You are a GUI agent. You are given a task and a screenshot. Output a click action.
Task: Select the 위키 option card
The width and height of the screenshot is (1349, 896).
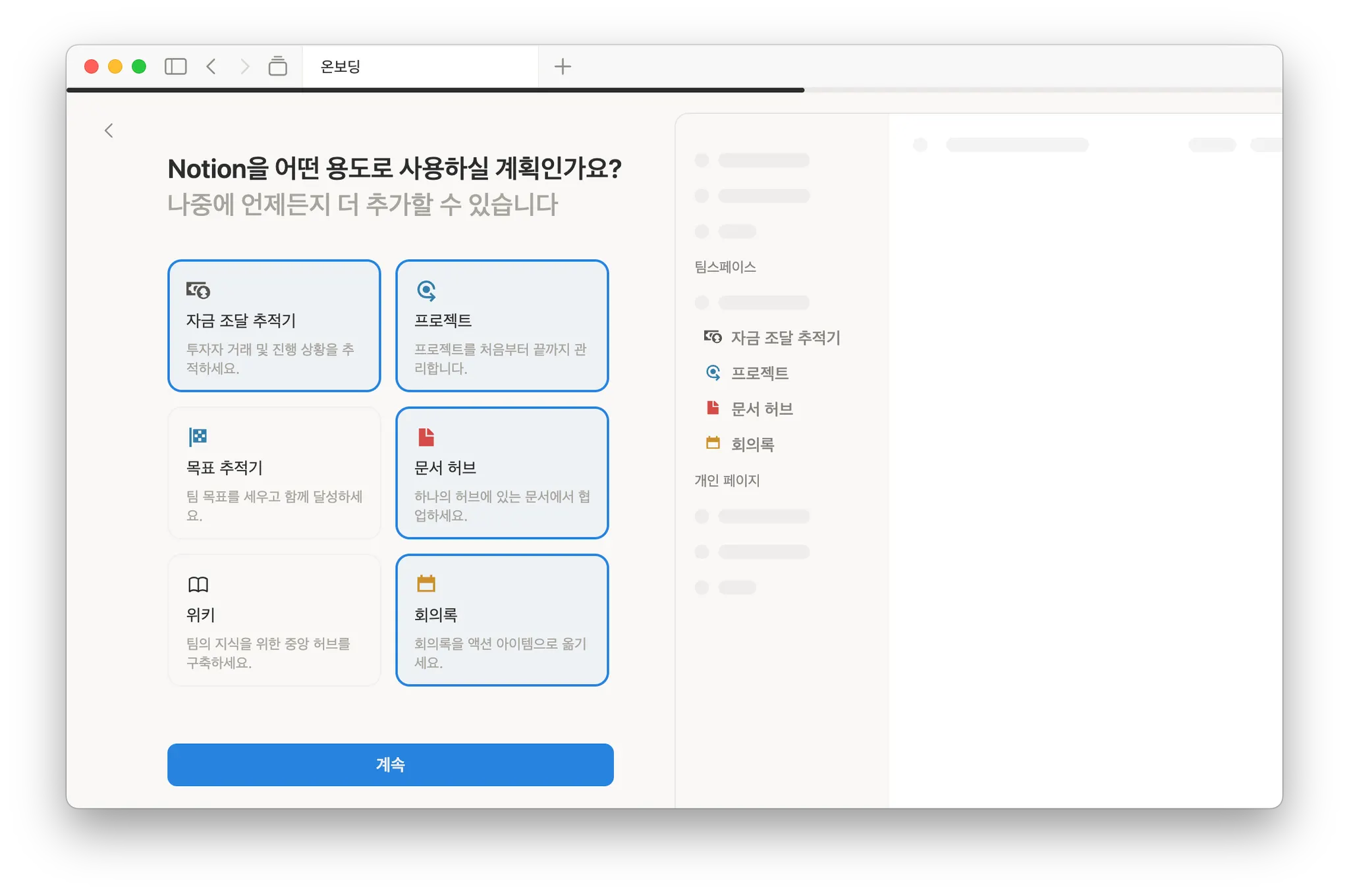[x=274, y=620]
